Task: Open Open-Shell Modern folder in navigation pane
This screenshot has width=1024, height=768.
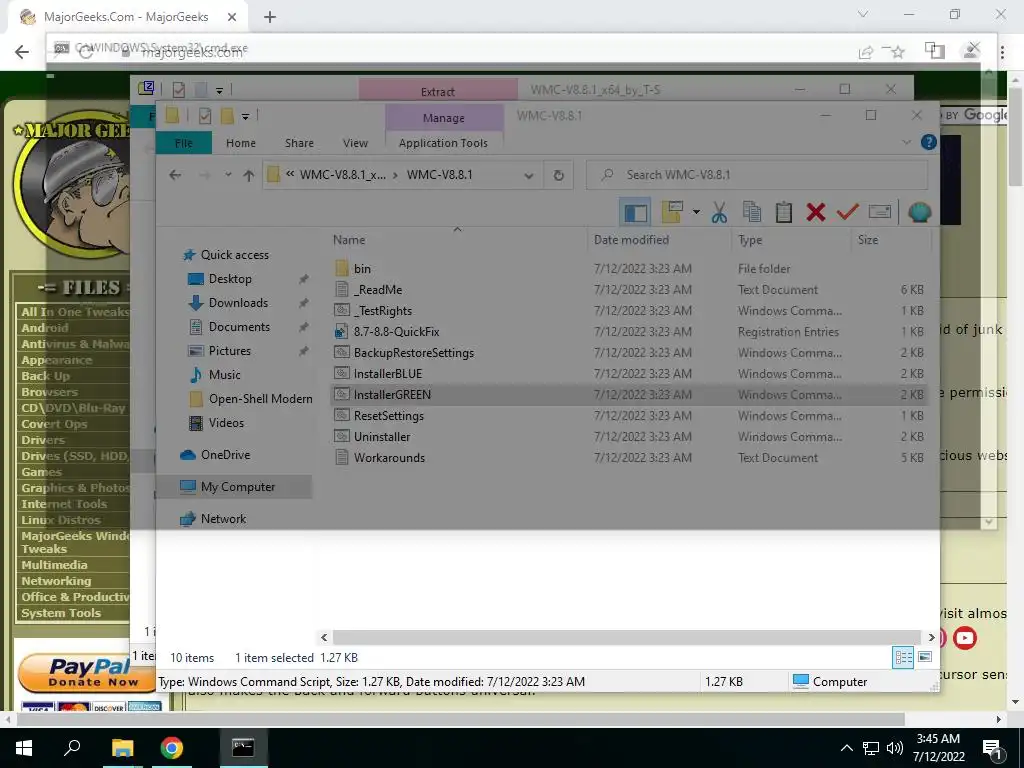Action: (x=261, y=399)
